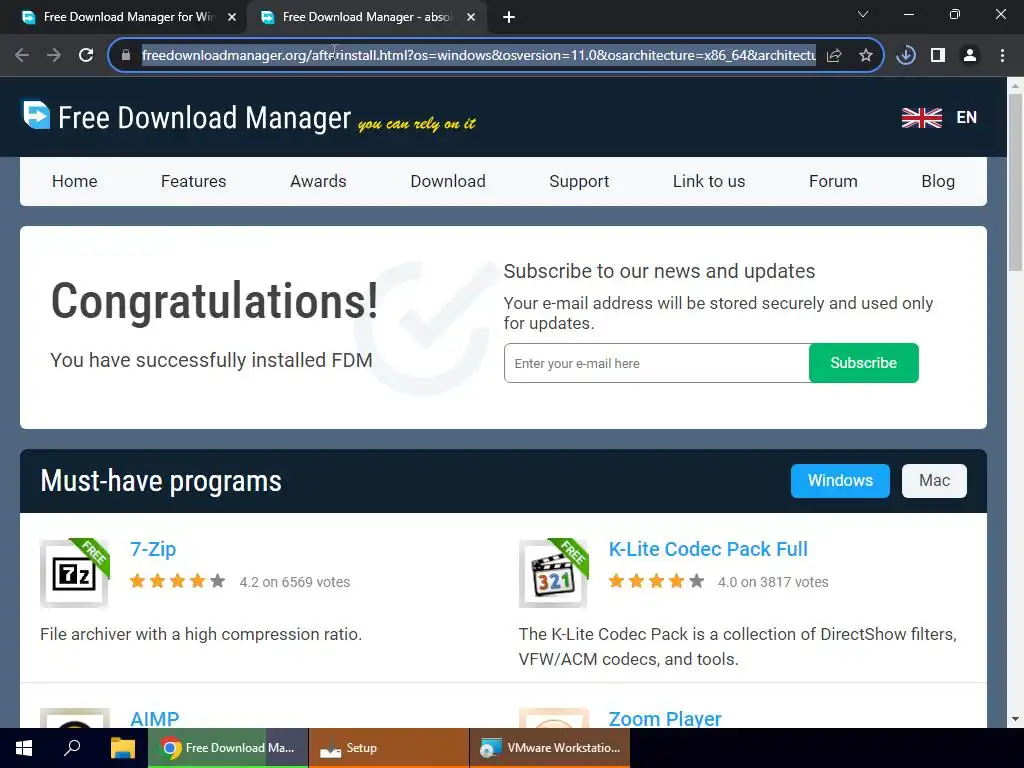Open the Chrome profile icon
This screenshot has width=1024, height=768.
click(970, 56)
